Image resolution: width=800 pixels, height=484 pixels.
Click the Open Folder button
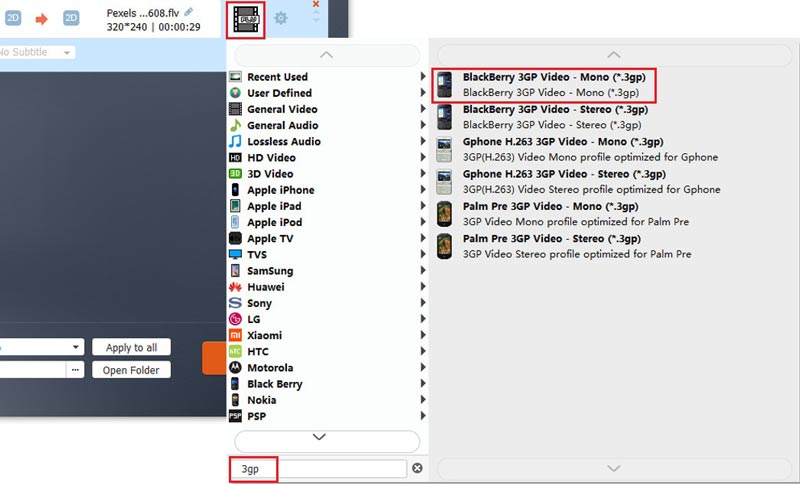[131, 370]
